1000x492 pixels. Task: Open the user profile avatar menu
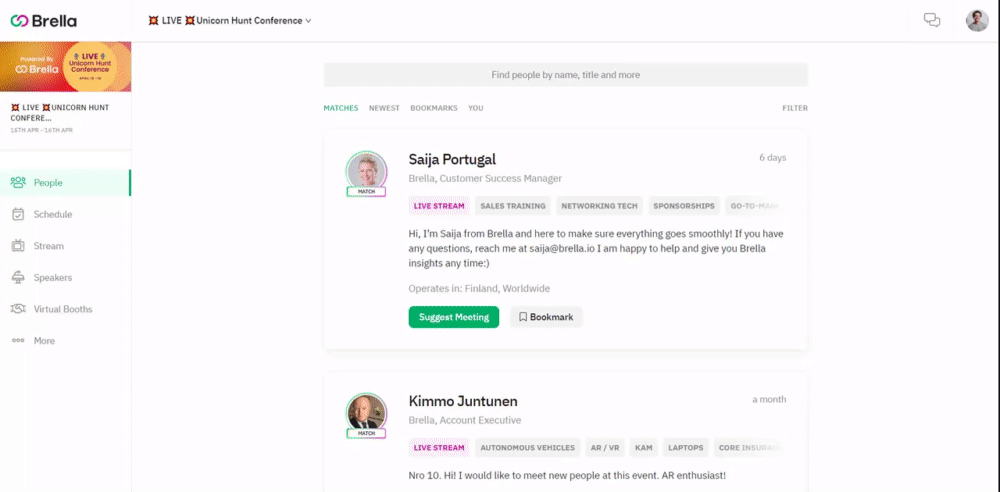[976, 20]
